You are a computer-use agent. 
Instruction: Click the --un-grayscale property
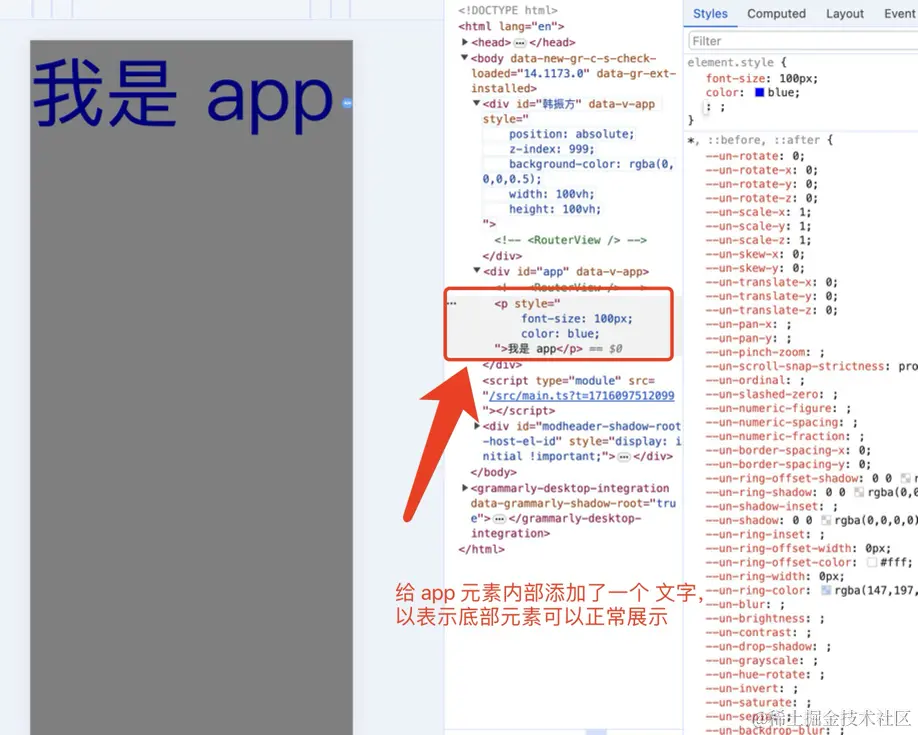[x=754, y=661]
